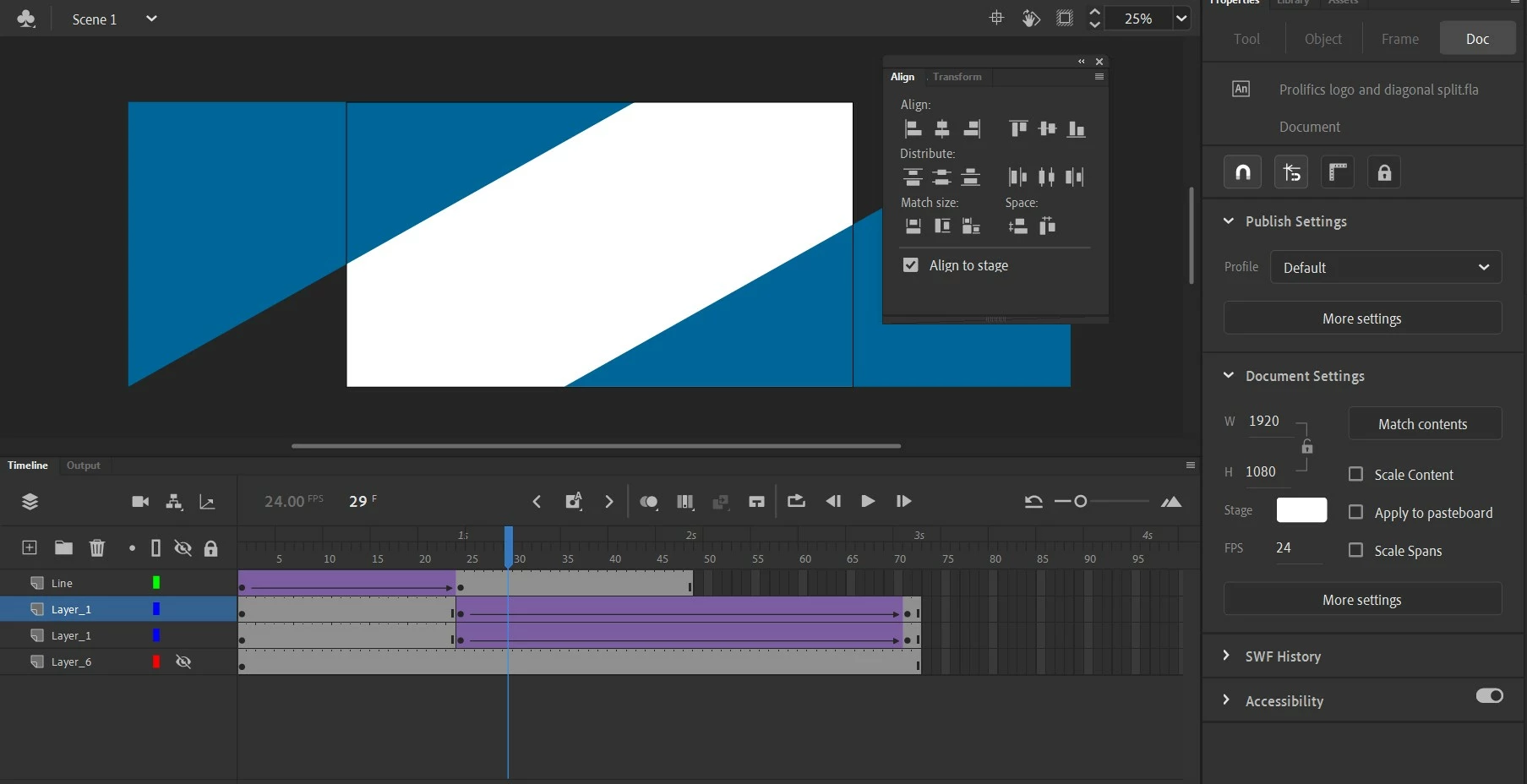Distribute right edges in Align panel
The width and height of the screenshot is (1527, 784).
pyautogui.click(x=1075, y=177)
